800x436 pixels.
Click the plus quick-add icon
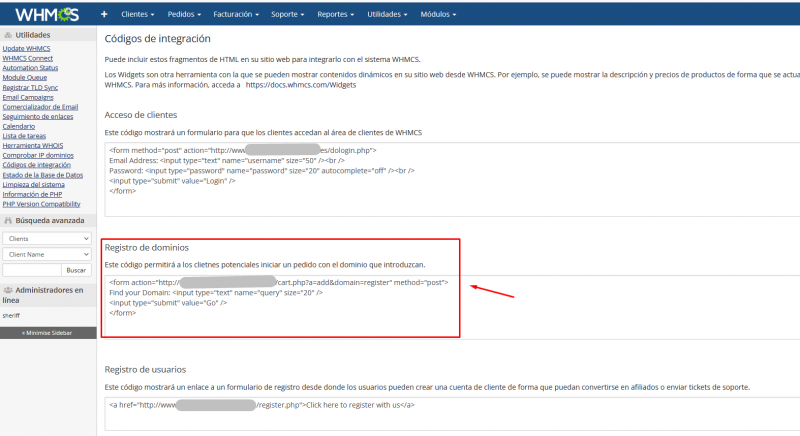tap(104, 15)
